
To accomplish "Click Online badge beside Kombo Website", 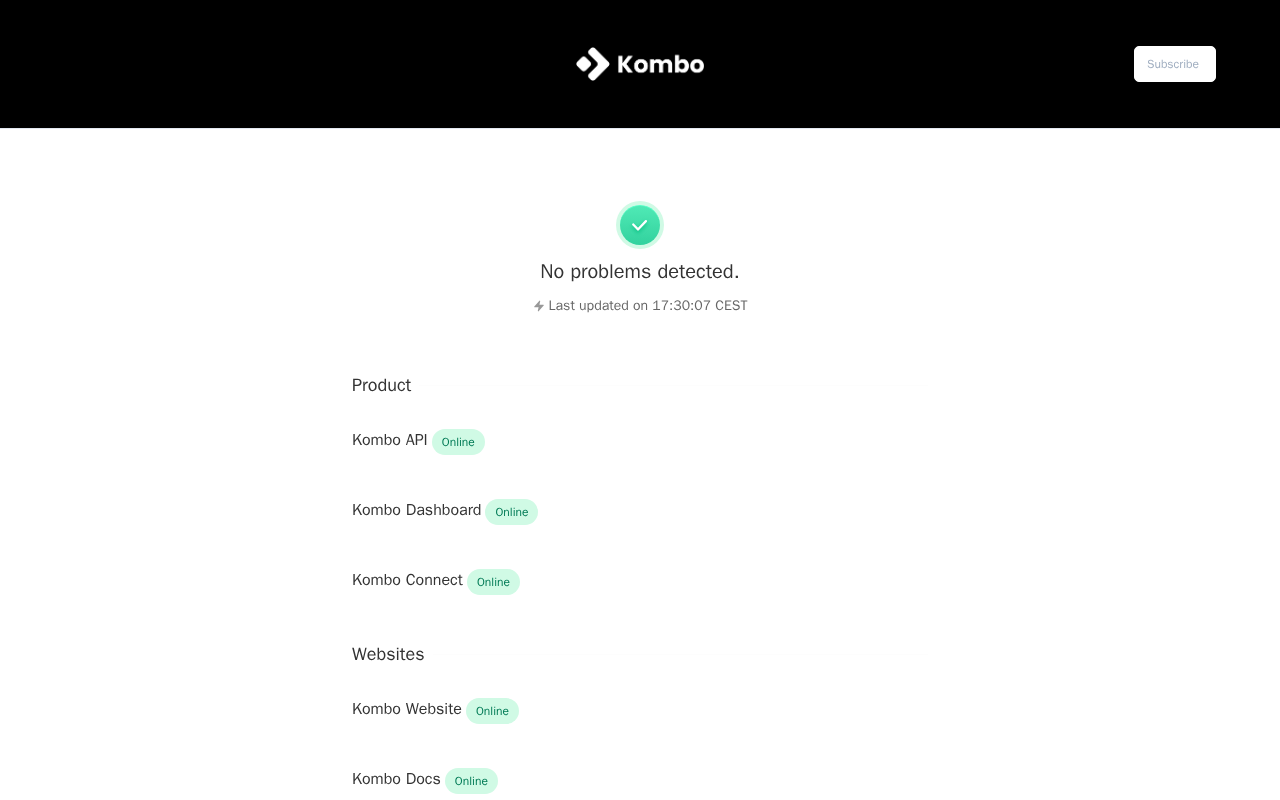I will [492, 711].
